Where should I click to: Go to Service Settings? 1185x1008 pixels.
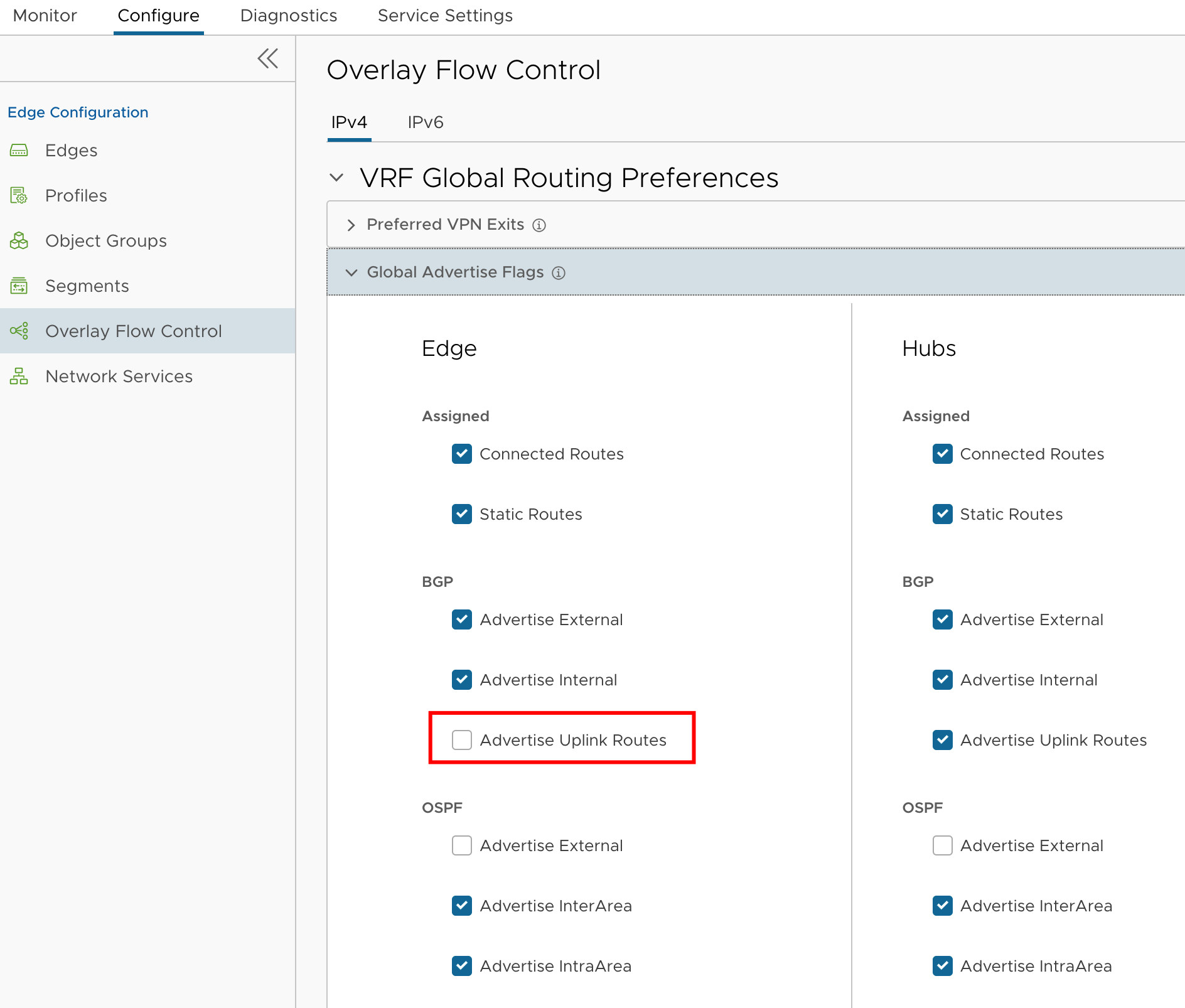coord(444,16)
